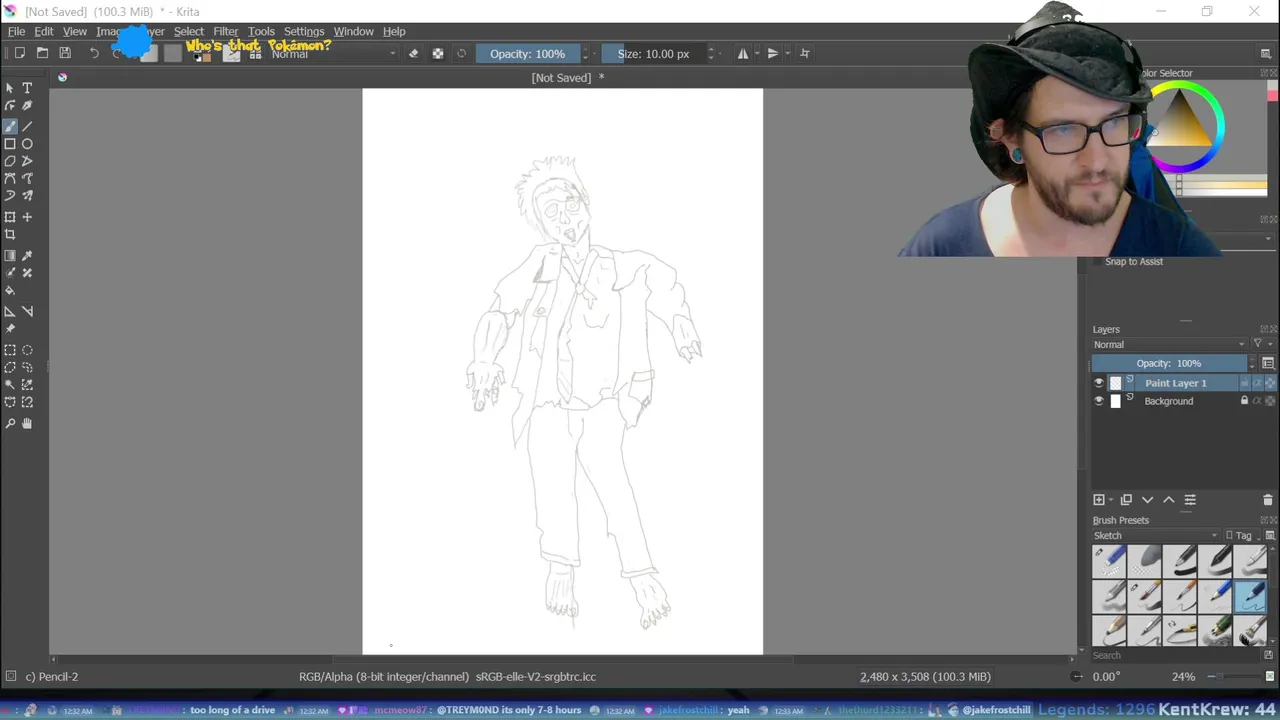Open horizontal mirror options arrow
The width and height of the screenshot is (1280, 720).
coord(757,54)
